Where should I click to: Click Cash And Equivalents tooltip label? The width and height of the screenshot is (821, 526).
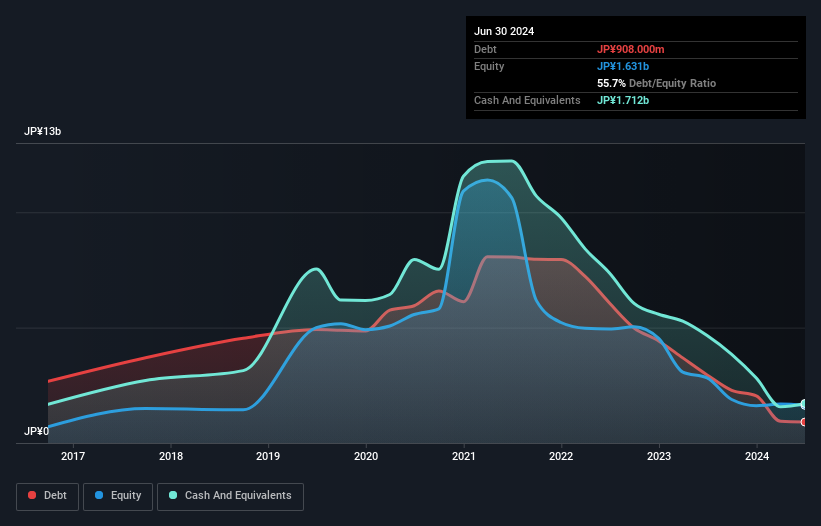(527, 100)
